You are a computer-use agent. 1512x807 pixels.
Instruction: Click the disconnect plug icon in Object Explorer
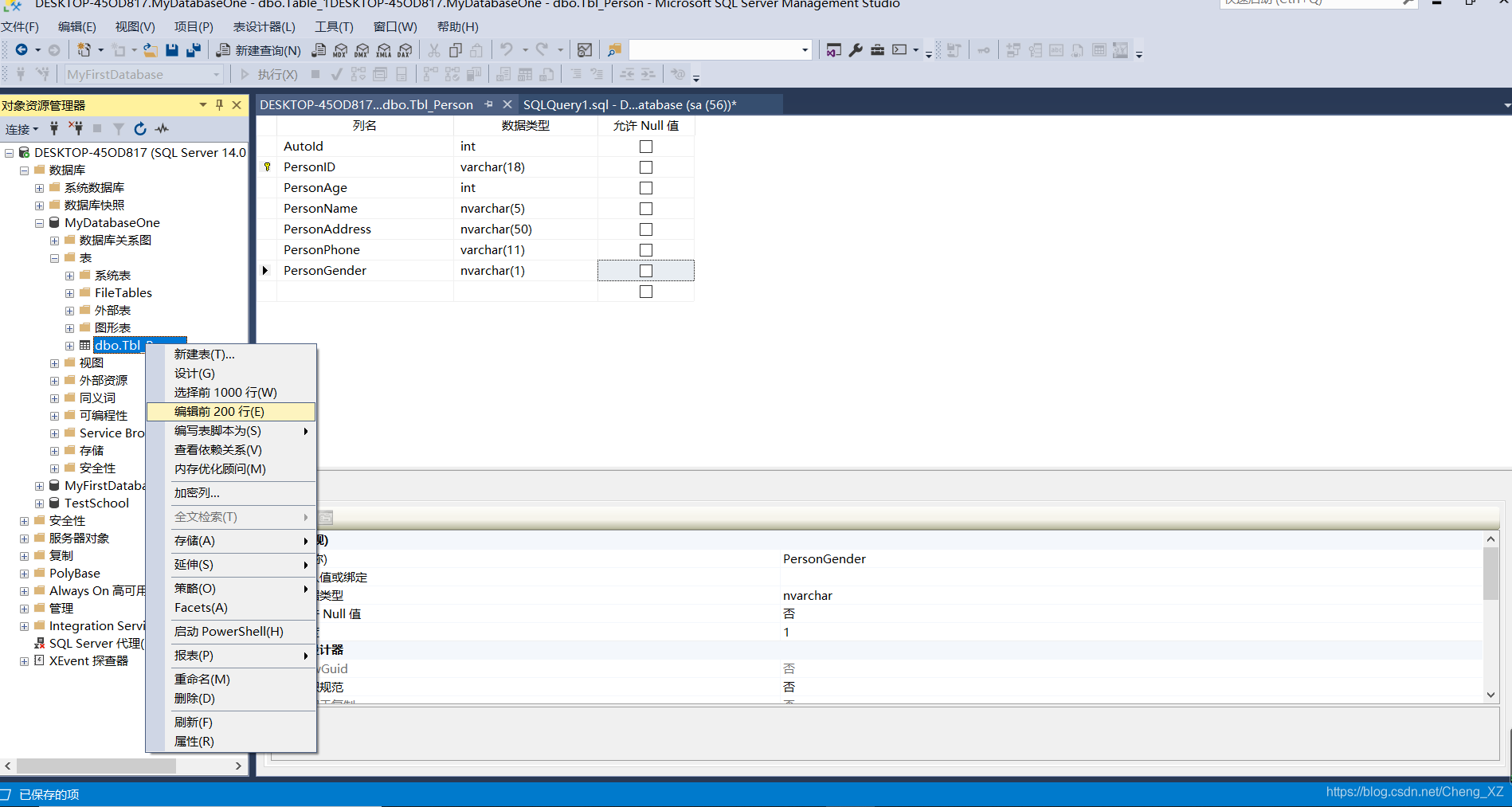coord(76,128)
